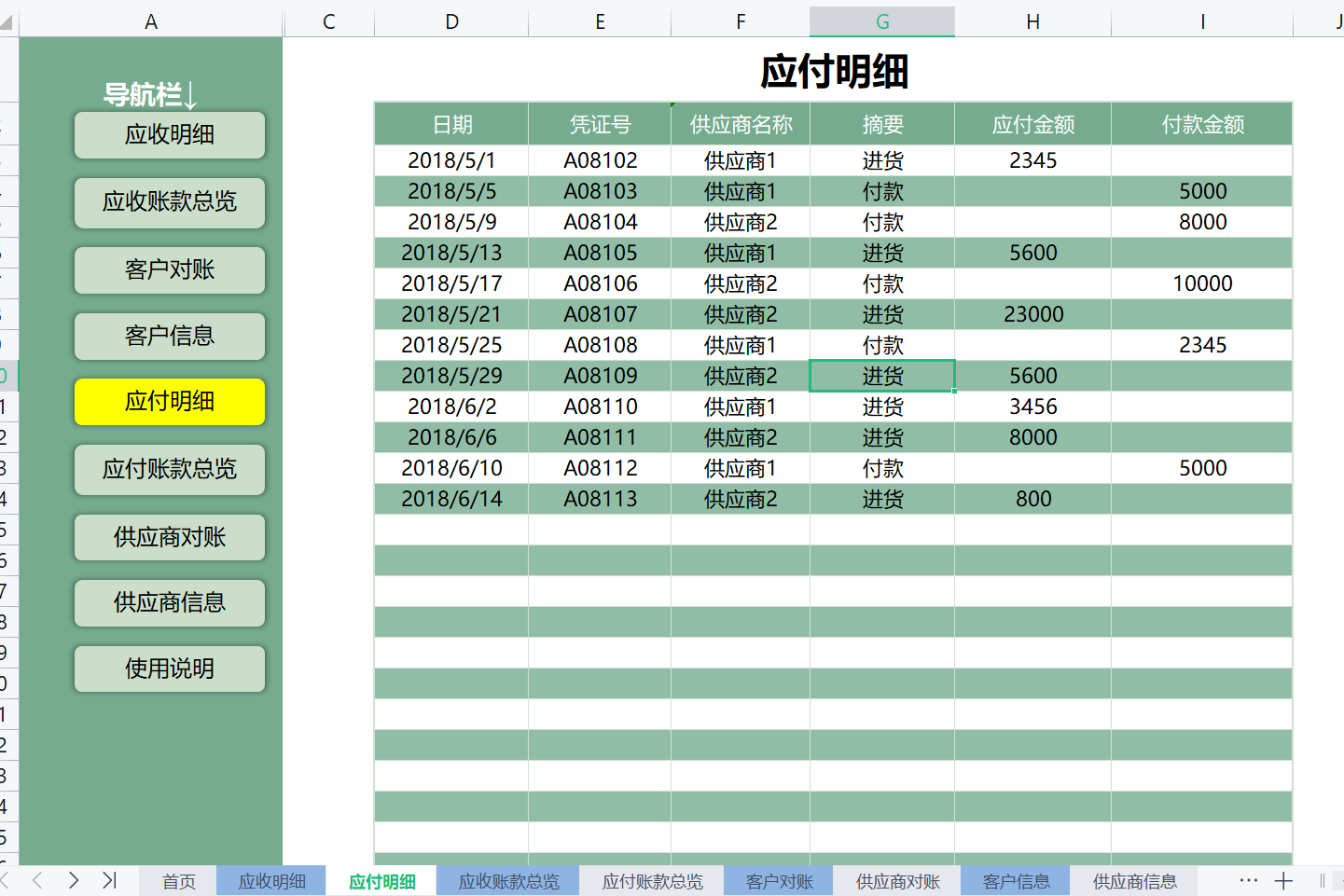This screenshot has width=1344, height=896.
Task: Switch to the 供应商对账 sheet tab
Action: click(897, 881)
